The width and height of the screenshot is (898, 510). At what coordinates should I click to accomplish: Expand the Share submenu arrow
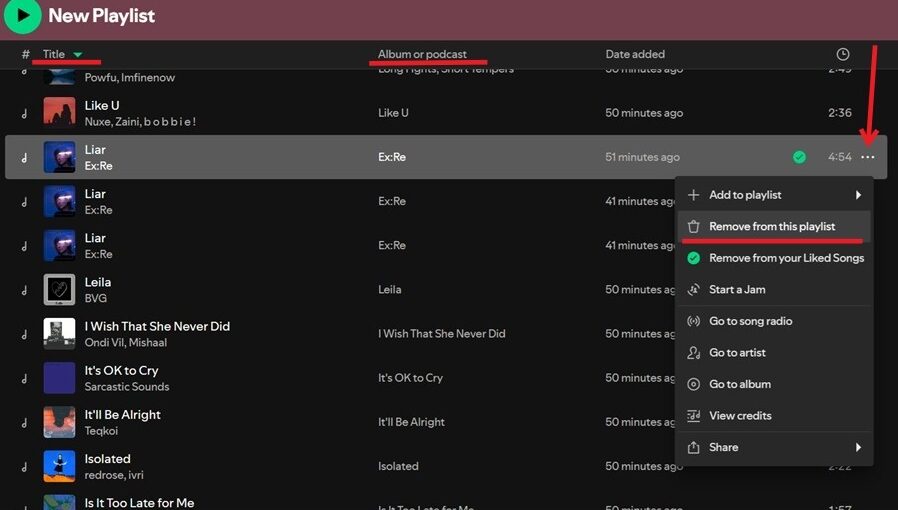pos(858,447)
